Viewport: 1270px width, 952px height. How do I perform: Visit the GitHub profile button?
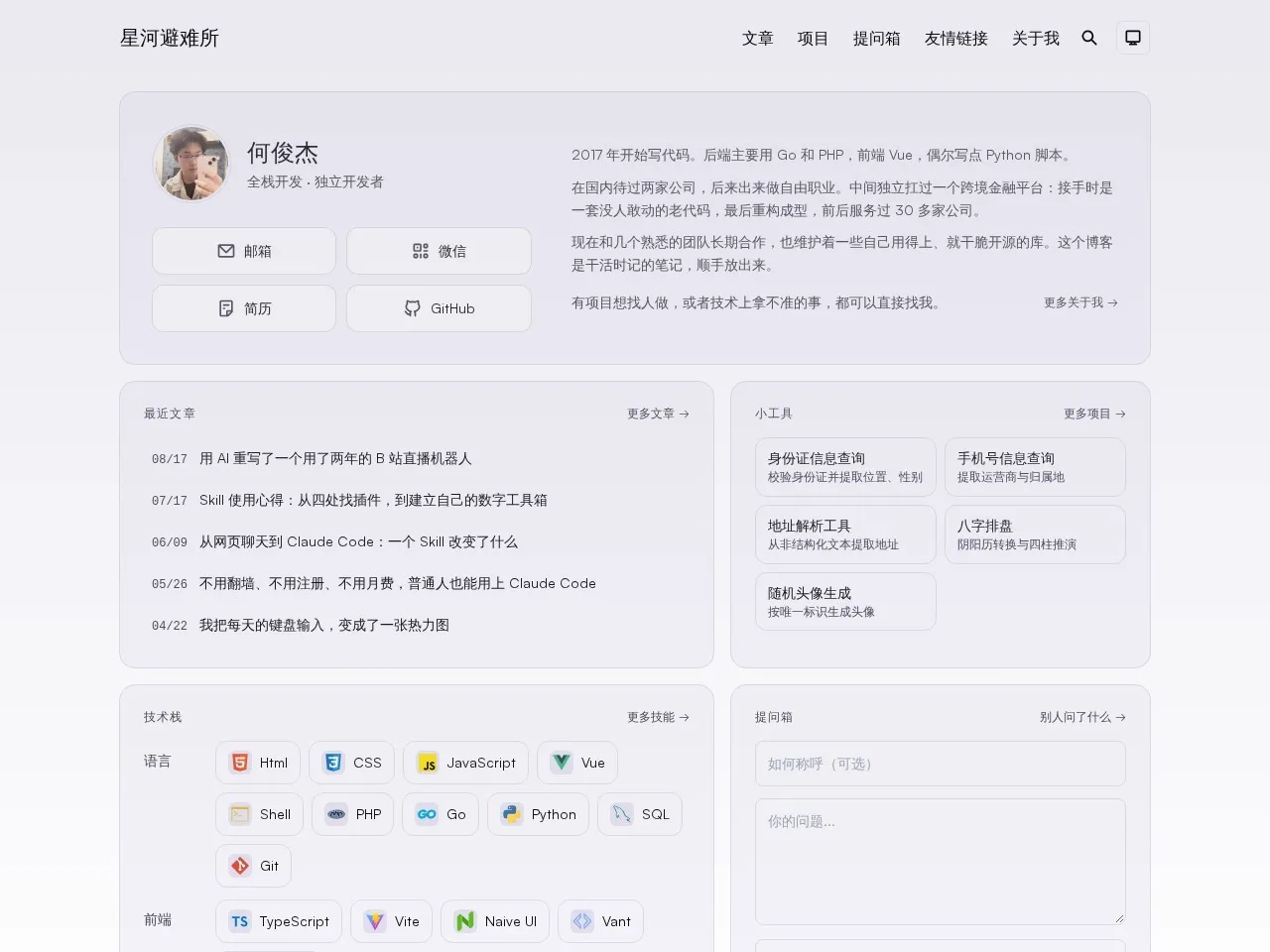tap(439, 308)
